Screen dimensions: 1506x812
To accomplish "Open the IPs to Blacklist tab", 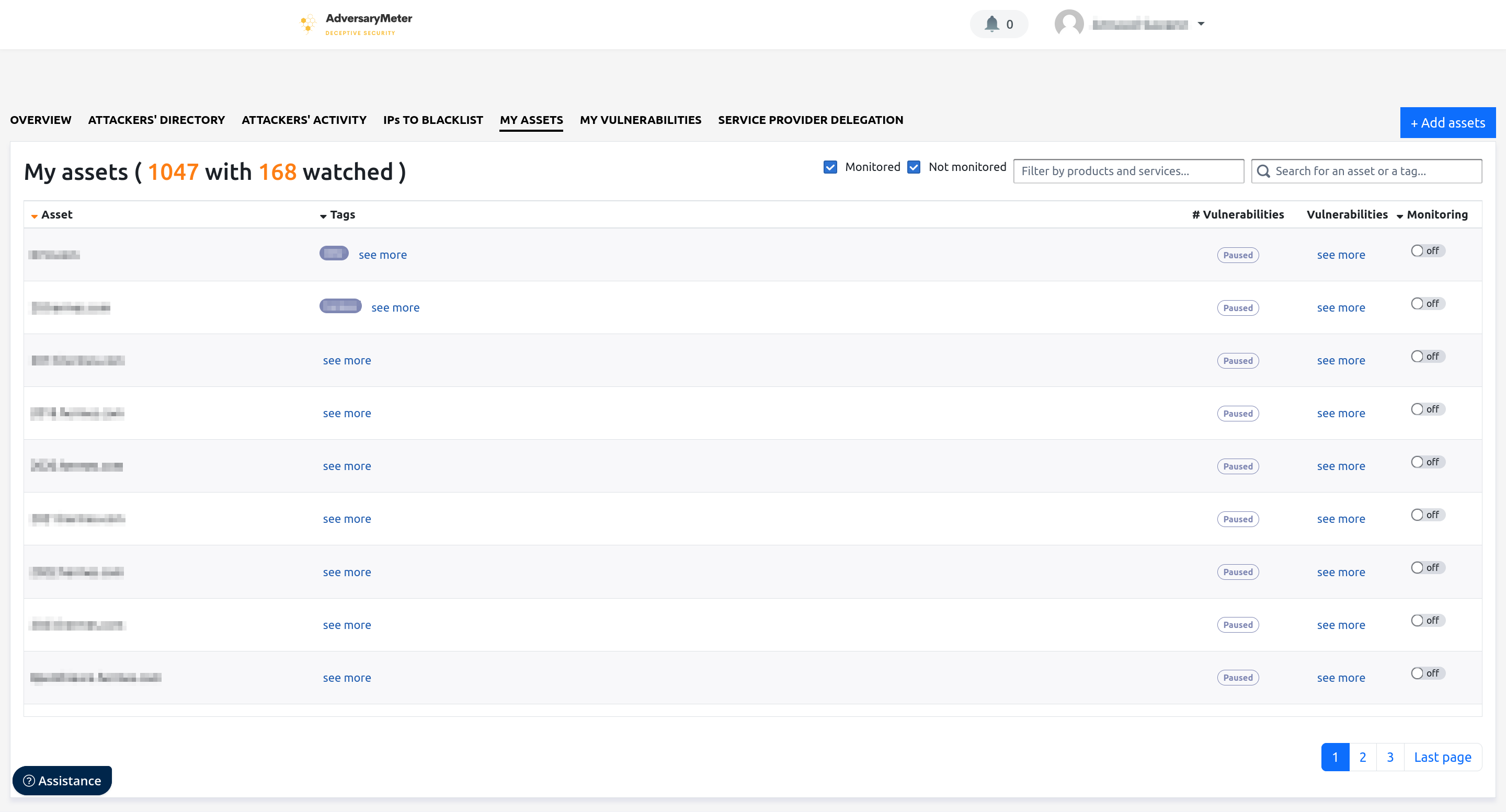I will point(433,120).
